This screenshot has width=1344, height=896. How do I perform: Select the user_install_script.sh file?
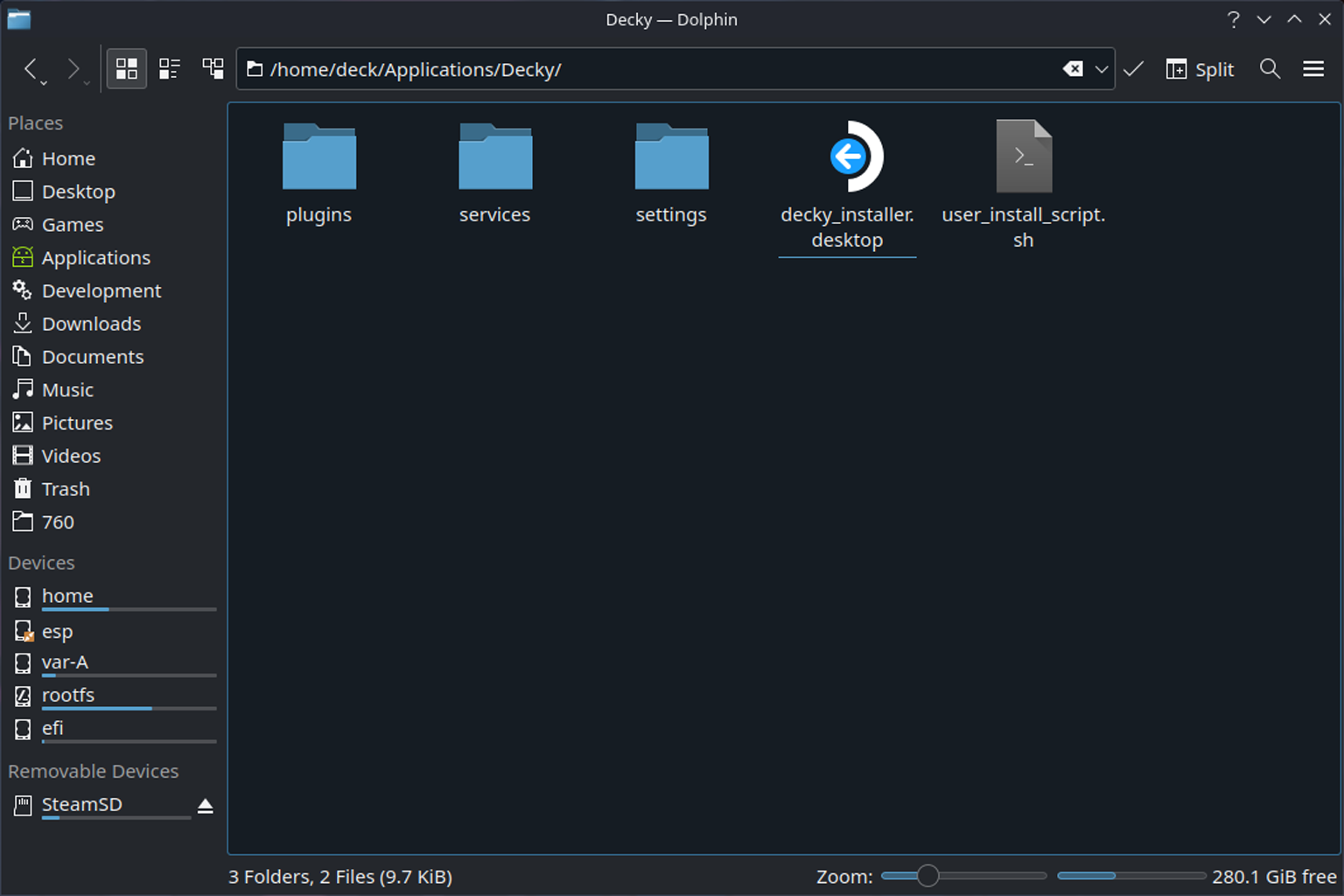pos(1024,185)
